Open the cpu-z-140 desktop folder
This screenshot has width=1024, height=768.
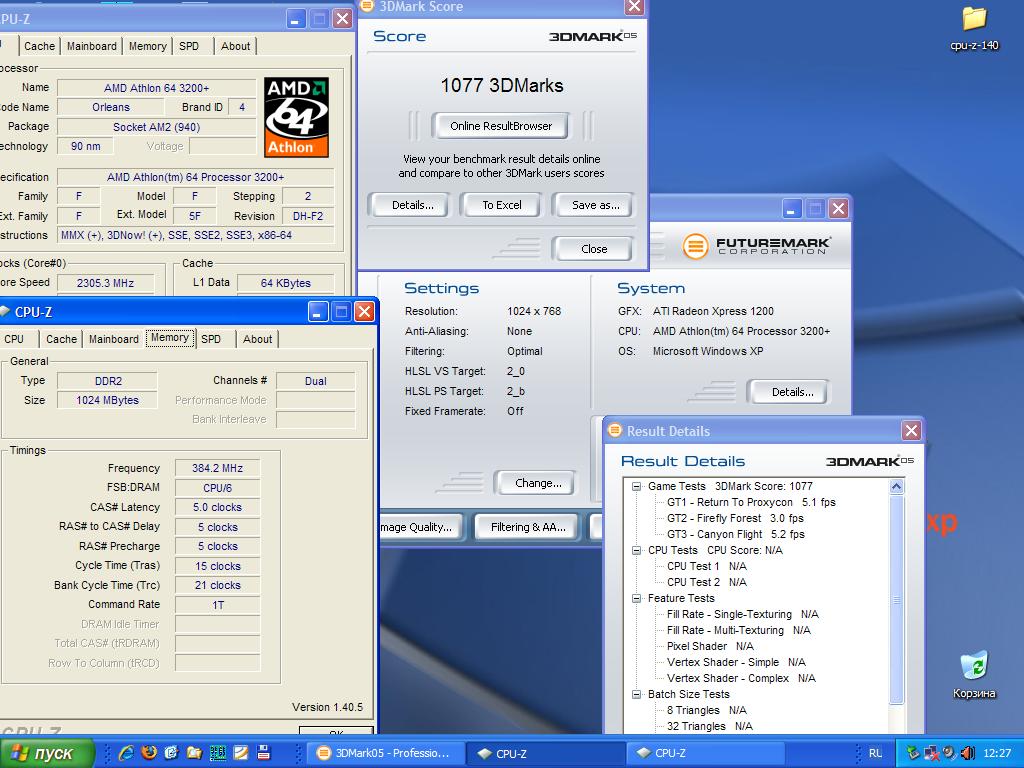[x=974, y=27]
